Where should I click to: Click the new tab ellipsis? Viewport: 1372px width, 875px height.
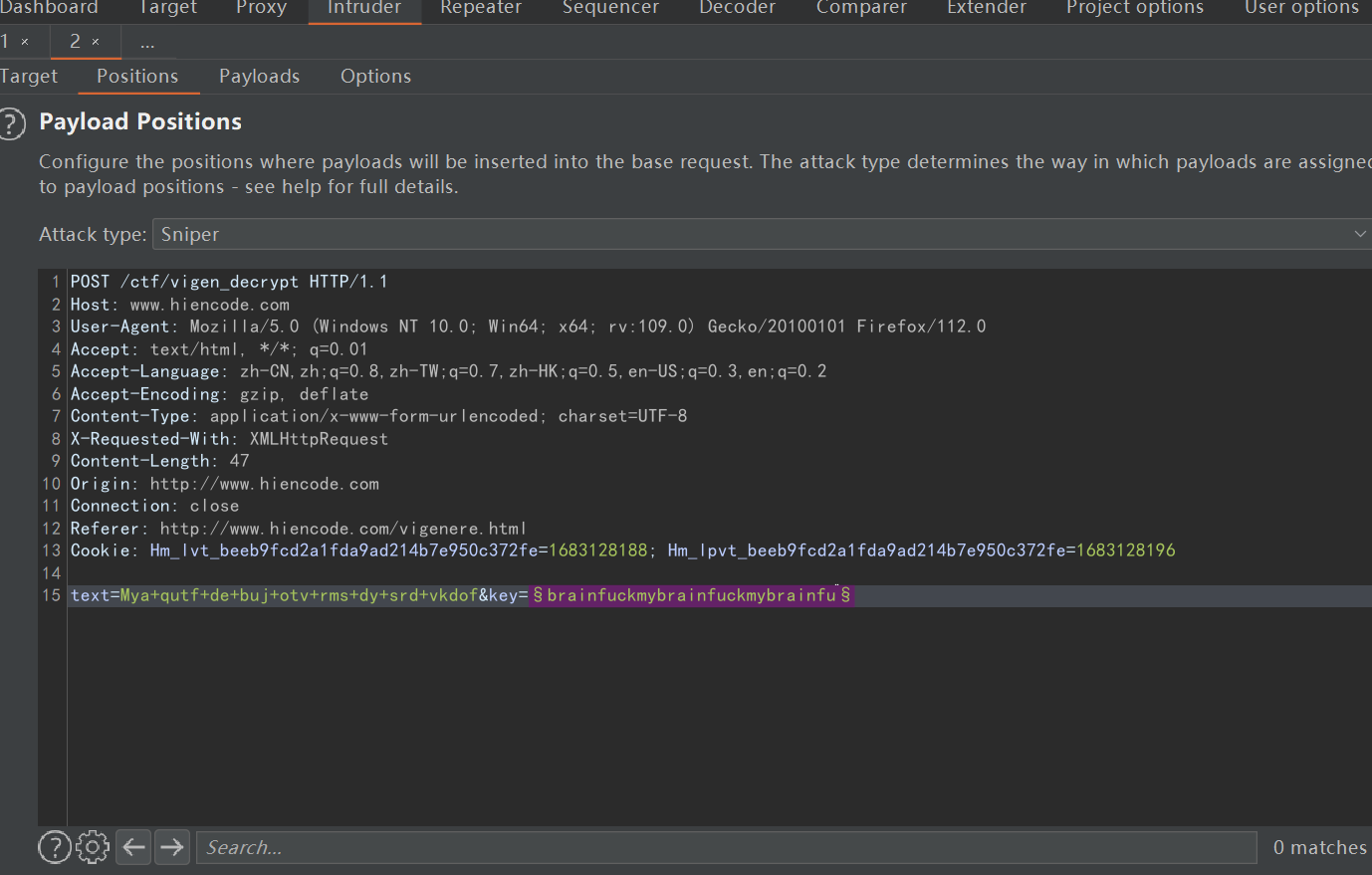[147, 43]
